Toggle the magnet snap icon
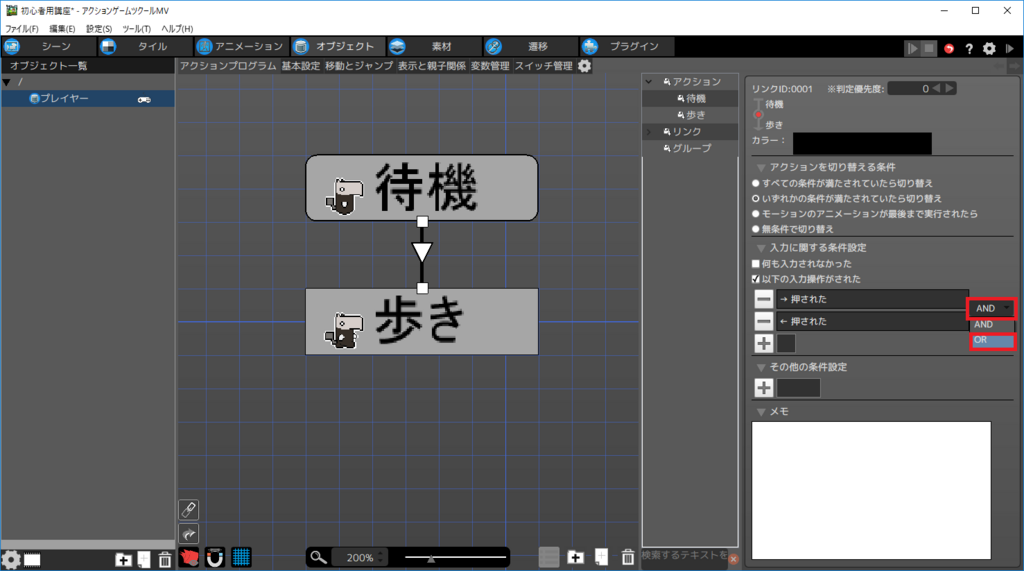 click(x=215, y=557)
